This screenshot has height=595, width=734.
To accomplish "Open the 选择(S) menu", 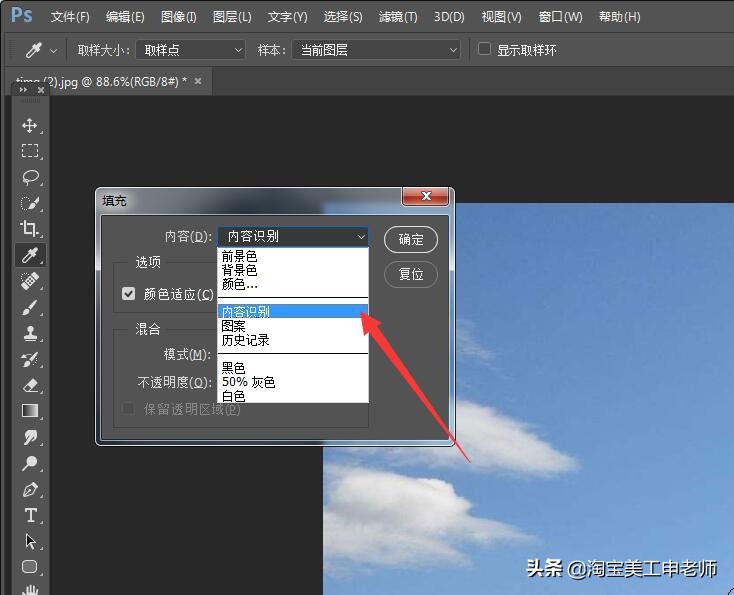I will pos(343,17).
